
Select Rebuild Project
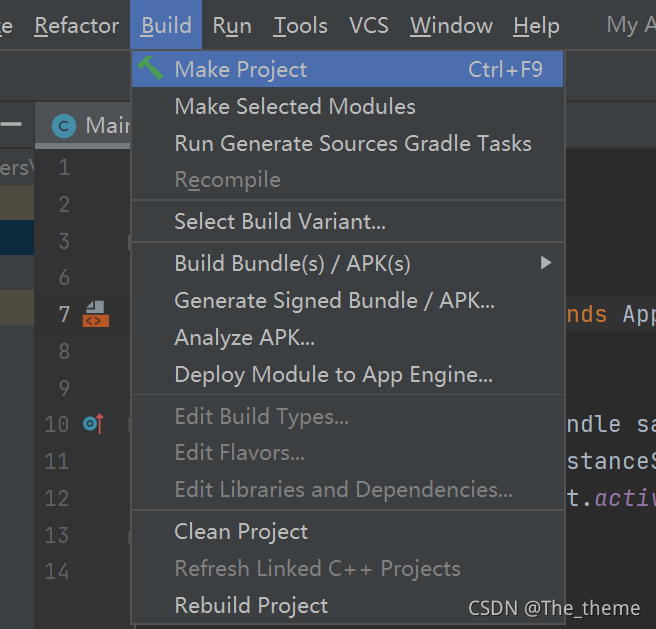[x=347, y=605]
